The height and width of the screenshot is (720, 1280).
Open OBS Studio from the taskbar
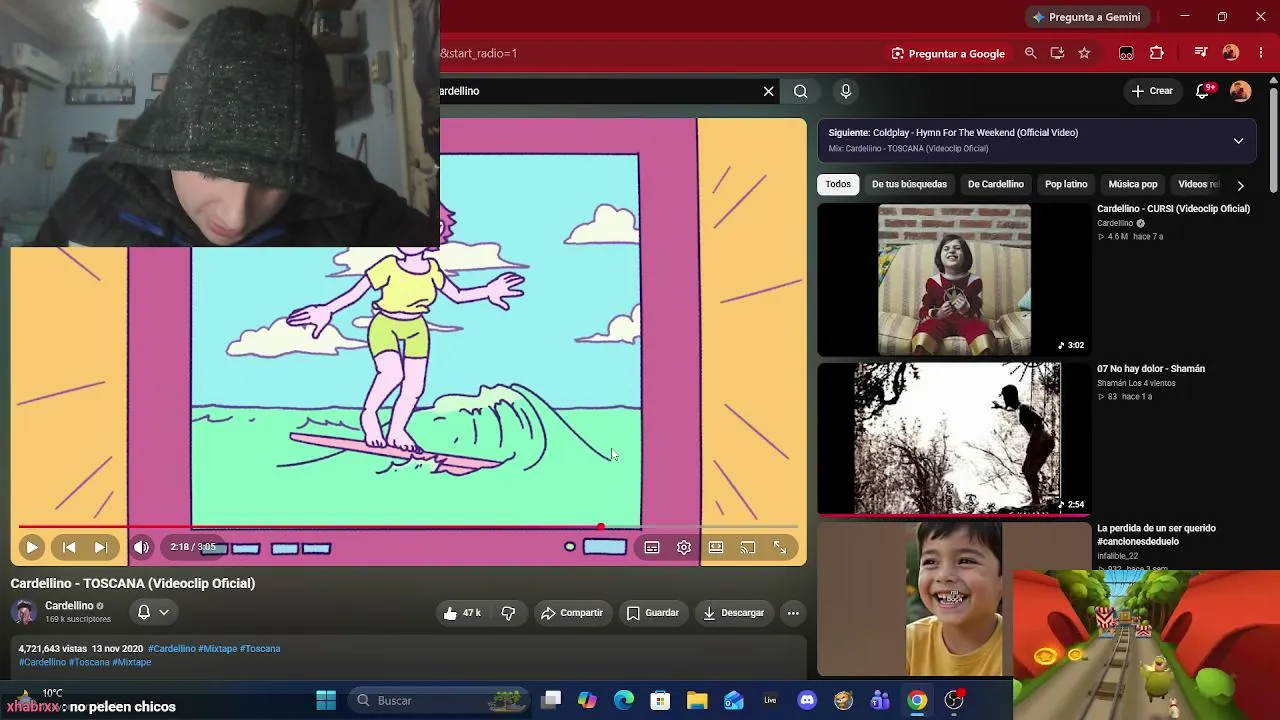pos(953,700)
